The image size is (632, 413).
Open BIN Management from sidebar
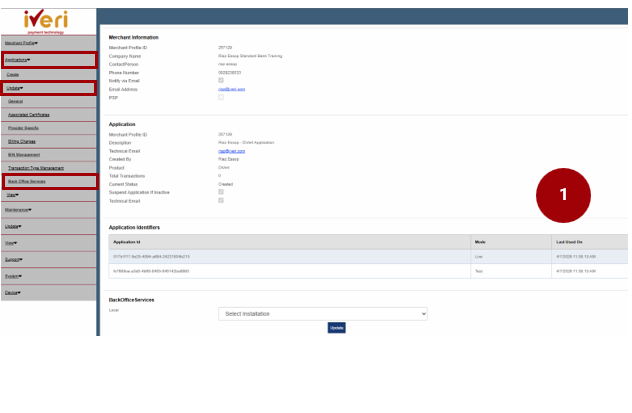click(x=24, y=155)
